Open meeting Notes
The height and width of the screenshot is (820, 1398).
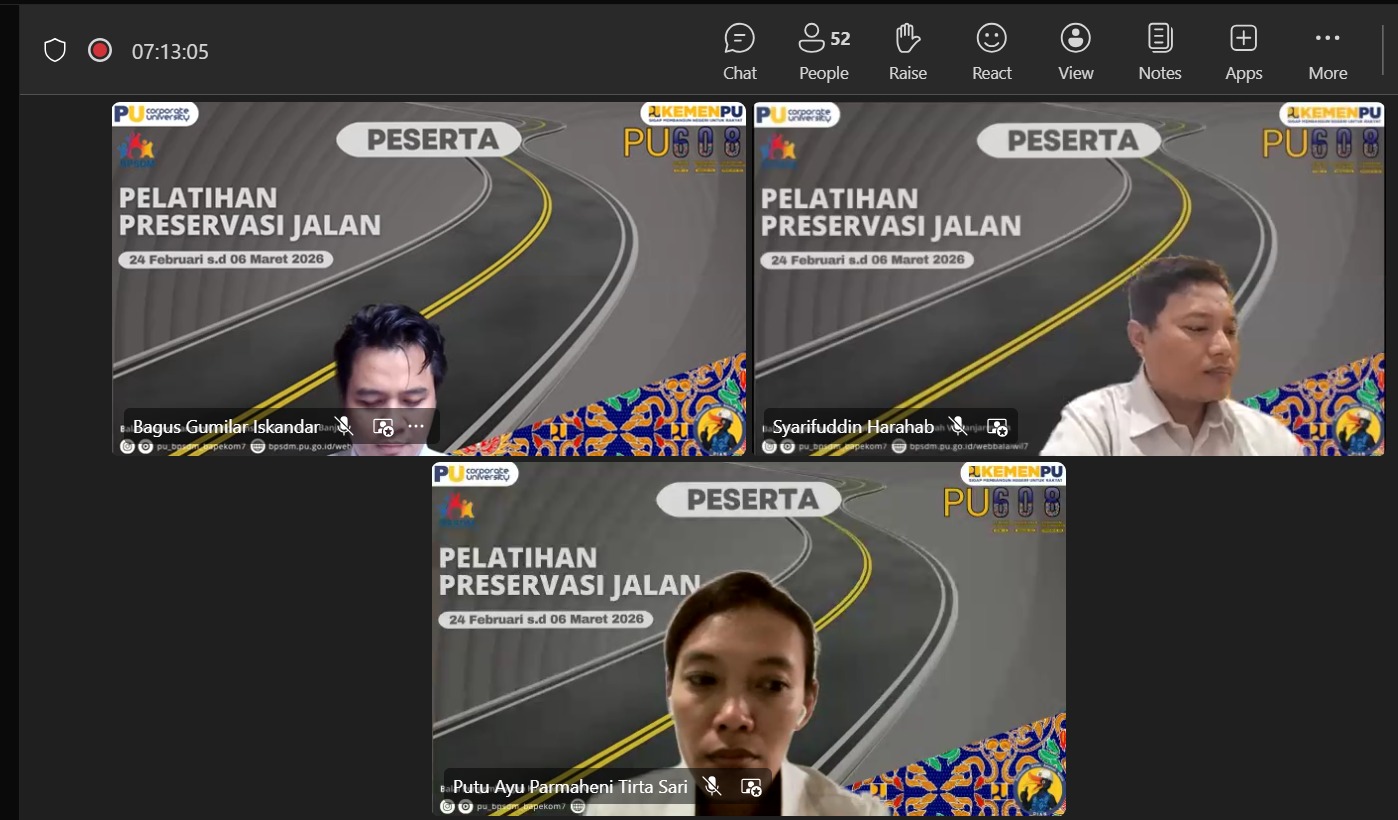pos(1159,52)
